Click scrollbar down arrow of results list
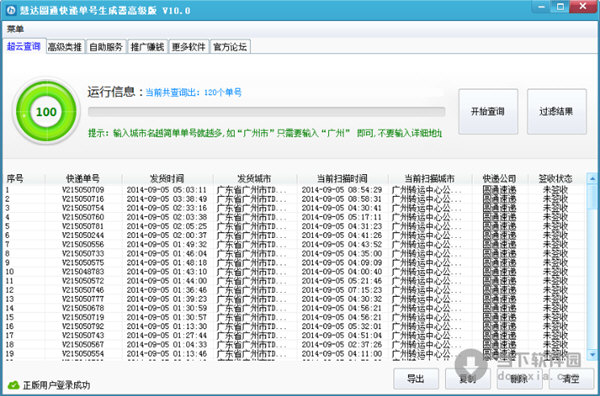 [592, 355]
